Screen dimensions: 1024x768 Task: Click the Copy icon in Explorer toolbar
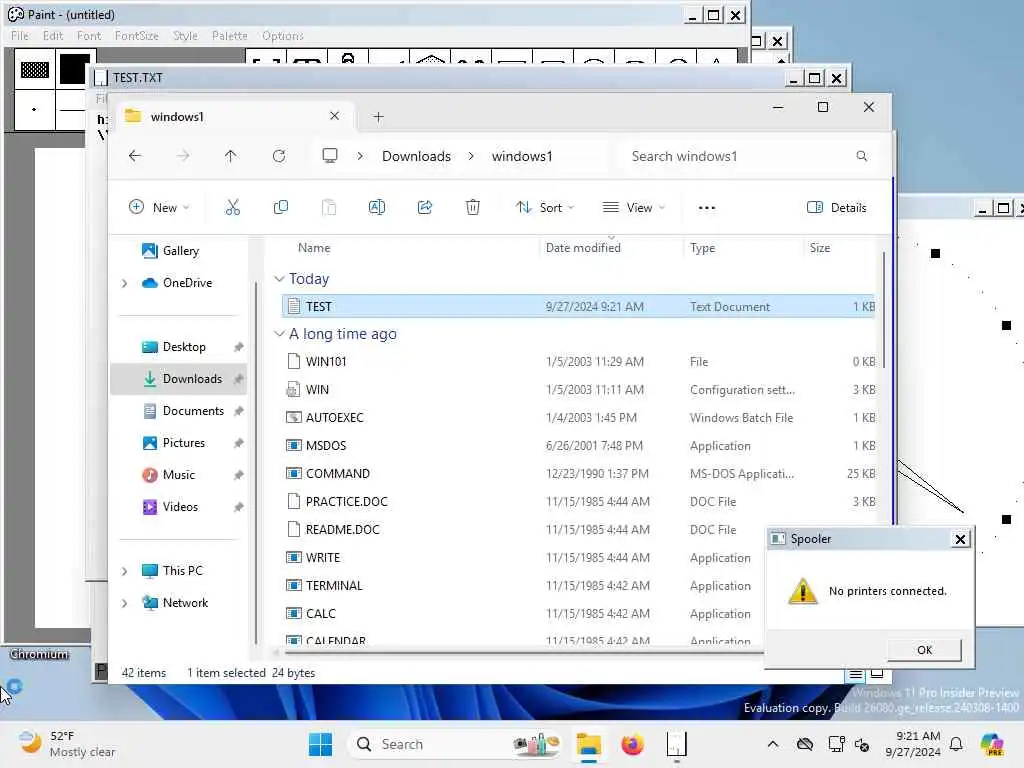(281, 208)
